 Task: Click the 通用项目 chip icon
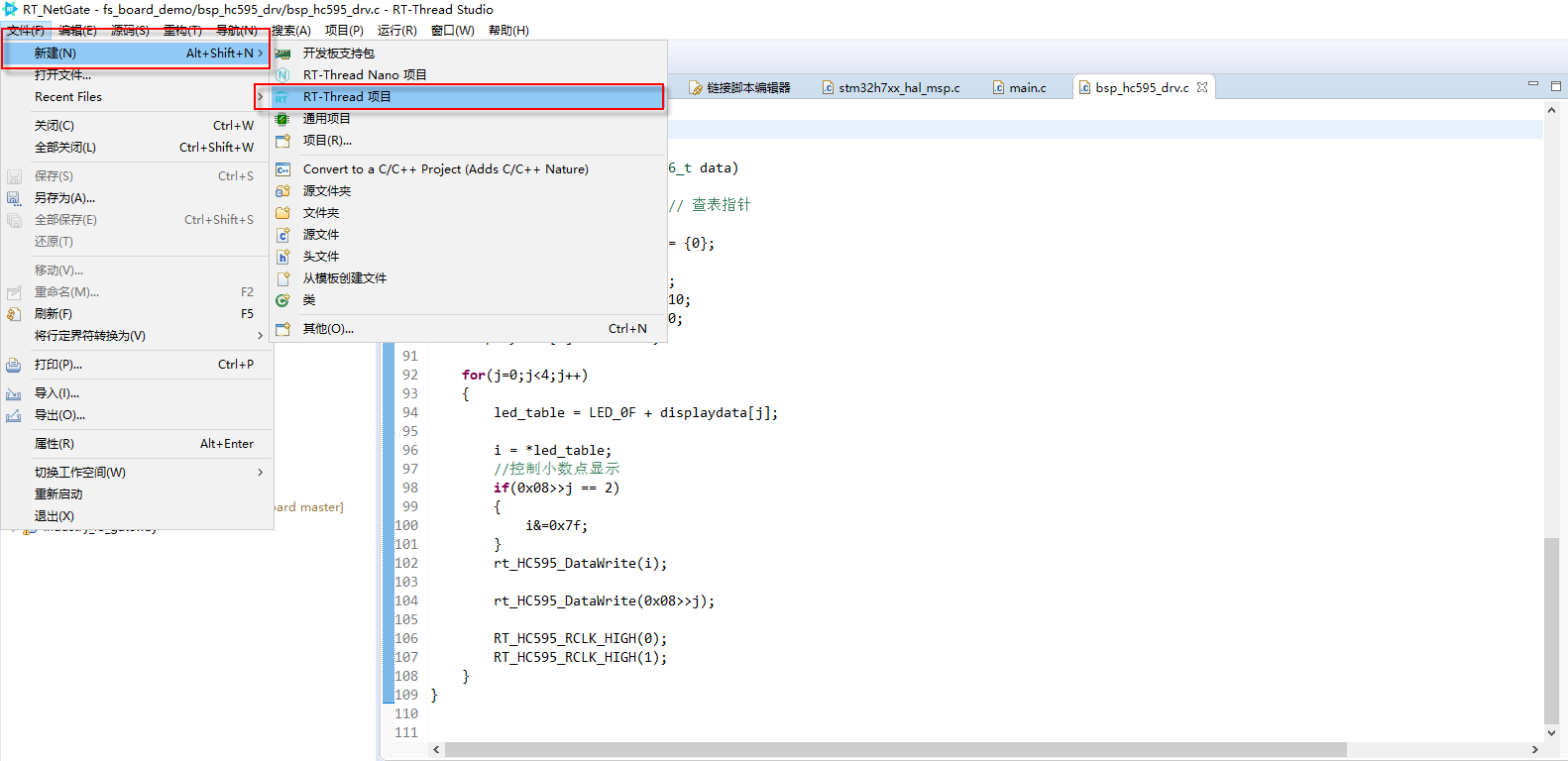pos(282,119)
